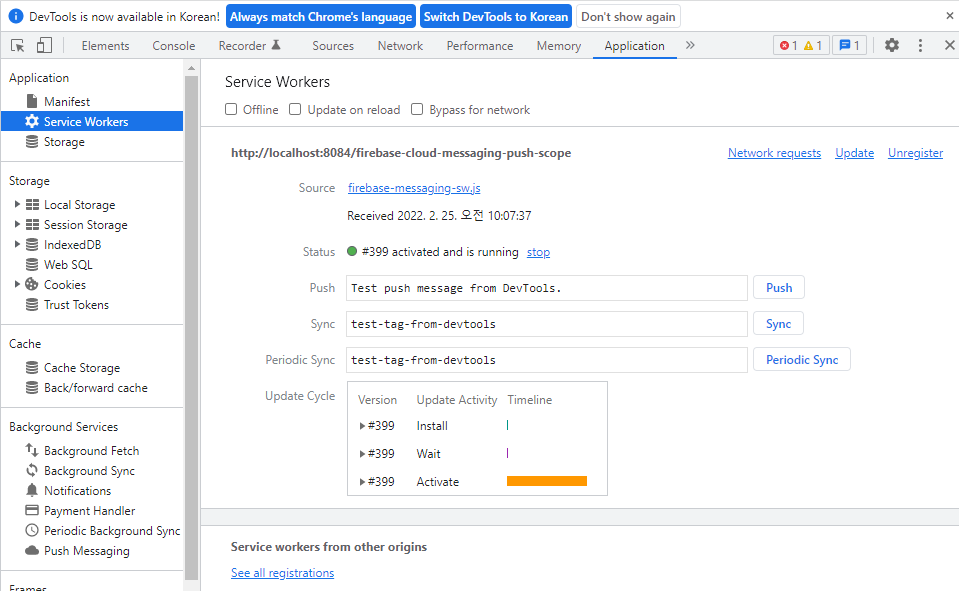Click the info icon in notification bar

point(16,17)
